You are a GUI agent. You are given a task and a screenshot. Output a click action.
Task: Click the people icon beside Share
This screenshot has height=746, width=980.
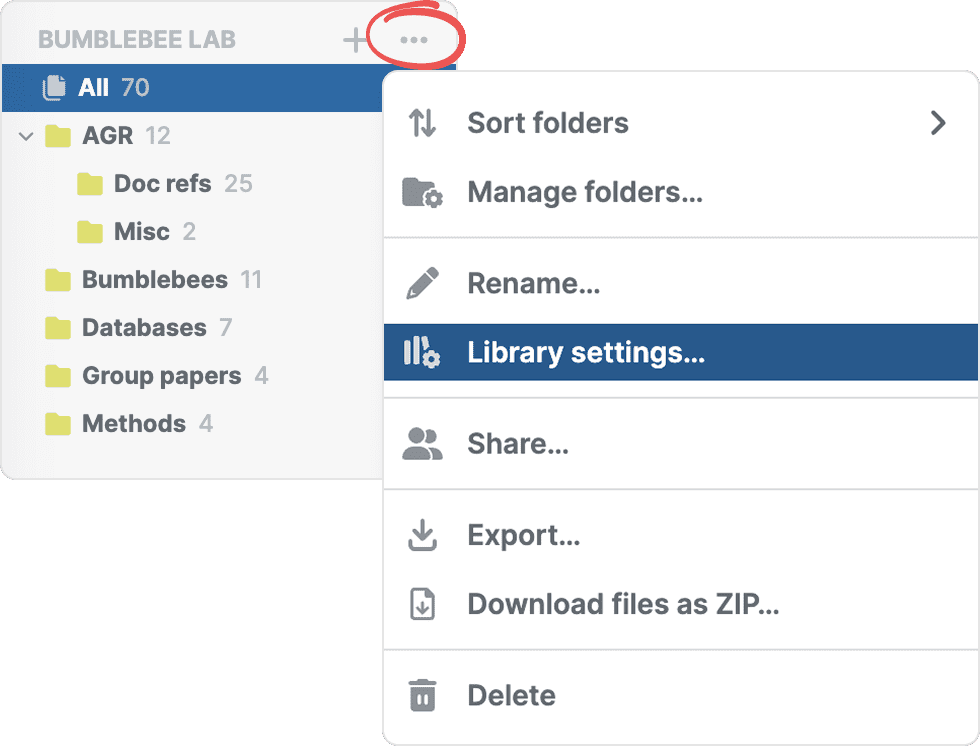coord(422,444)
